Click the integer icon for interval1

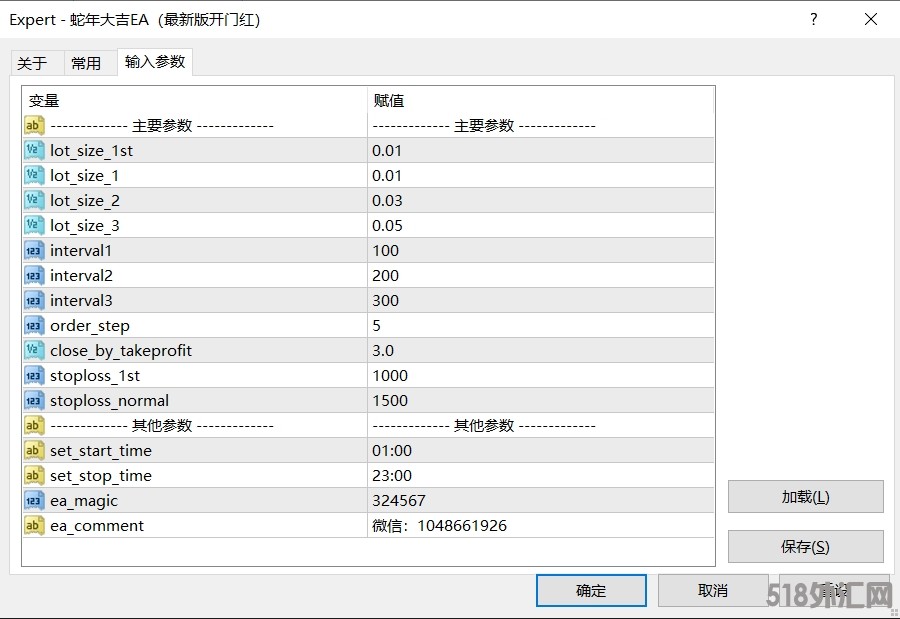(x=34, y=250)
